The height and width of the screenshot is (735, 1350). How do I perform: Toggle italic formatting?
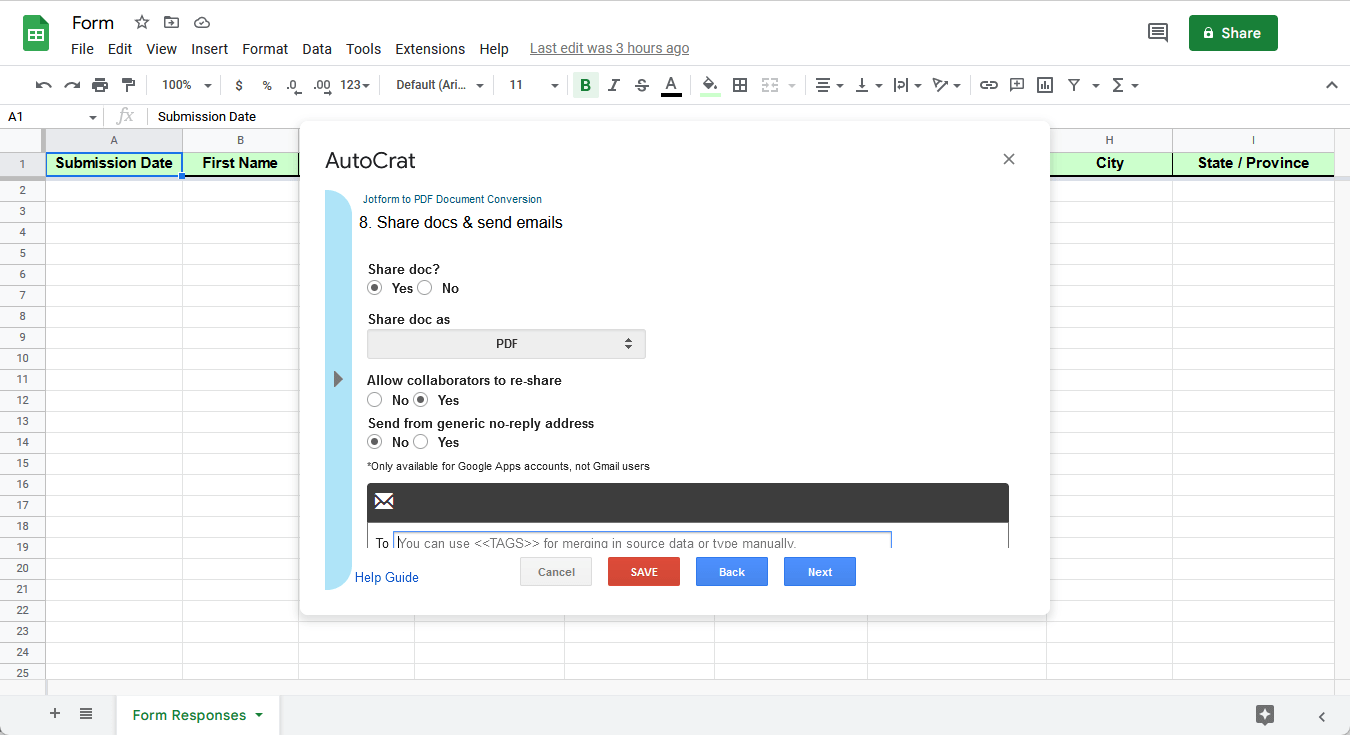[614, 85]
